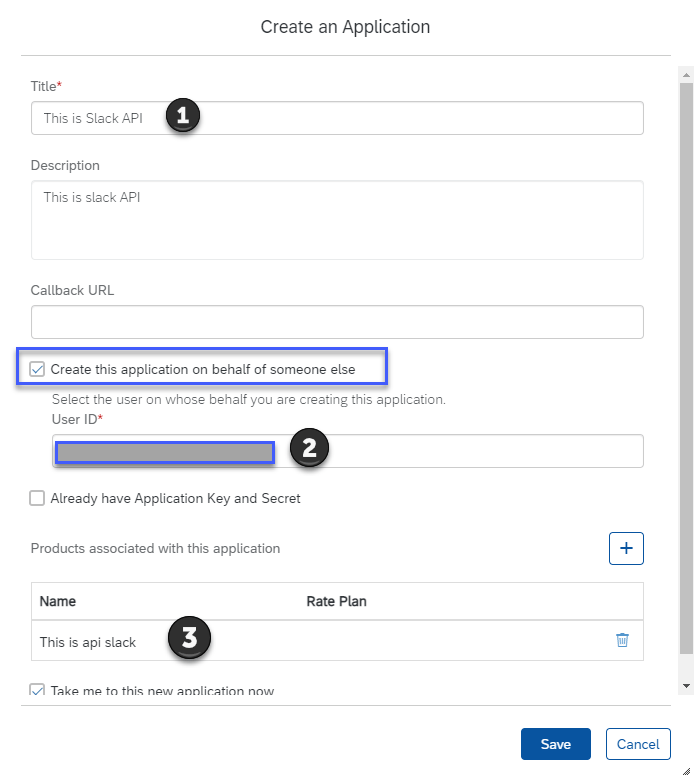This screenshot has height=775, width=694.
Task: Click the Rate Plan column header
Action: coord(336,601)
